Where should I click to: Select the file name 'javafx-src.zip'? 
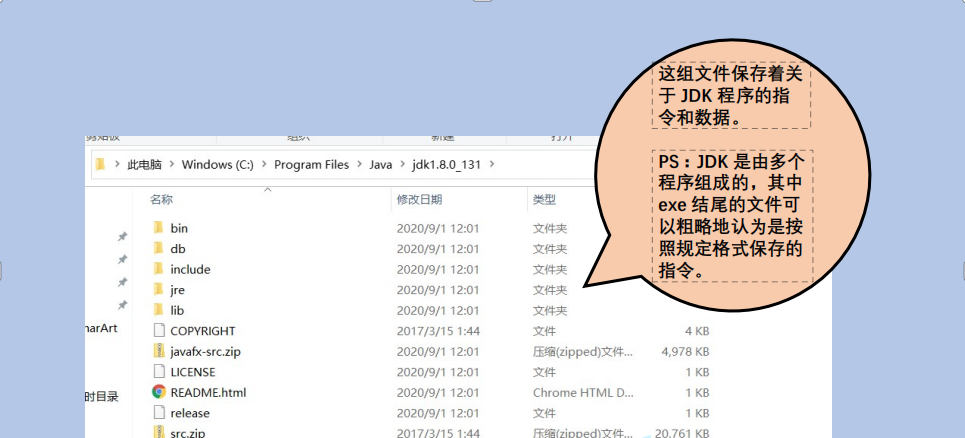tap(206, 352)
